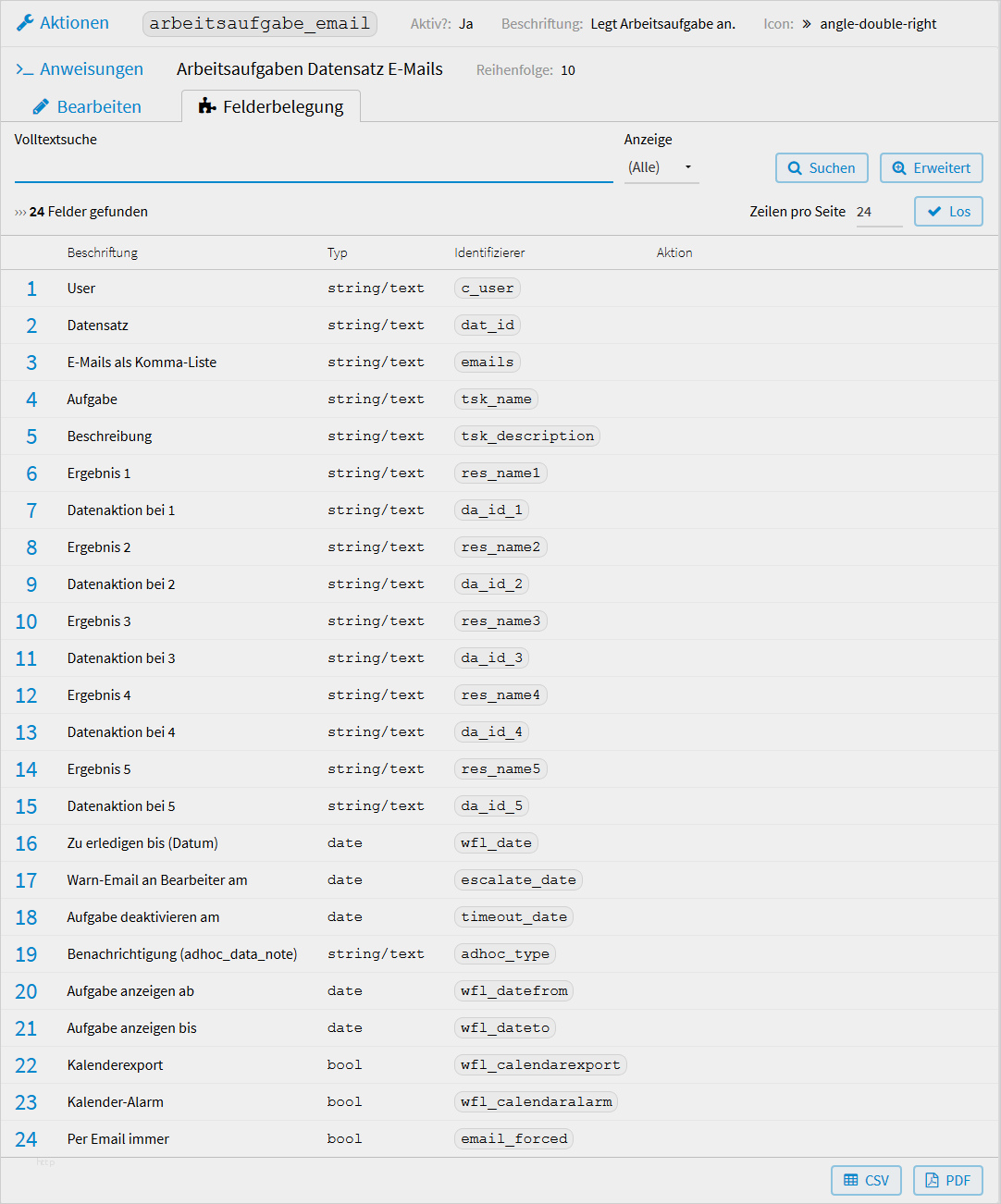Click the zoom-plus icon in Erweitert button
This screenshot has height=1204, width=1001.
pyautogui.click(x=899, y=168)
